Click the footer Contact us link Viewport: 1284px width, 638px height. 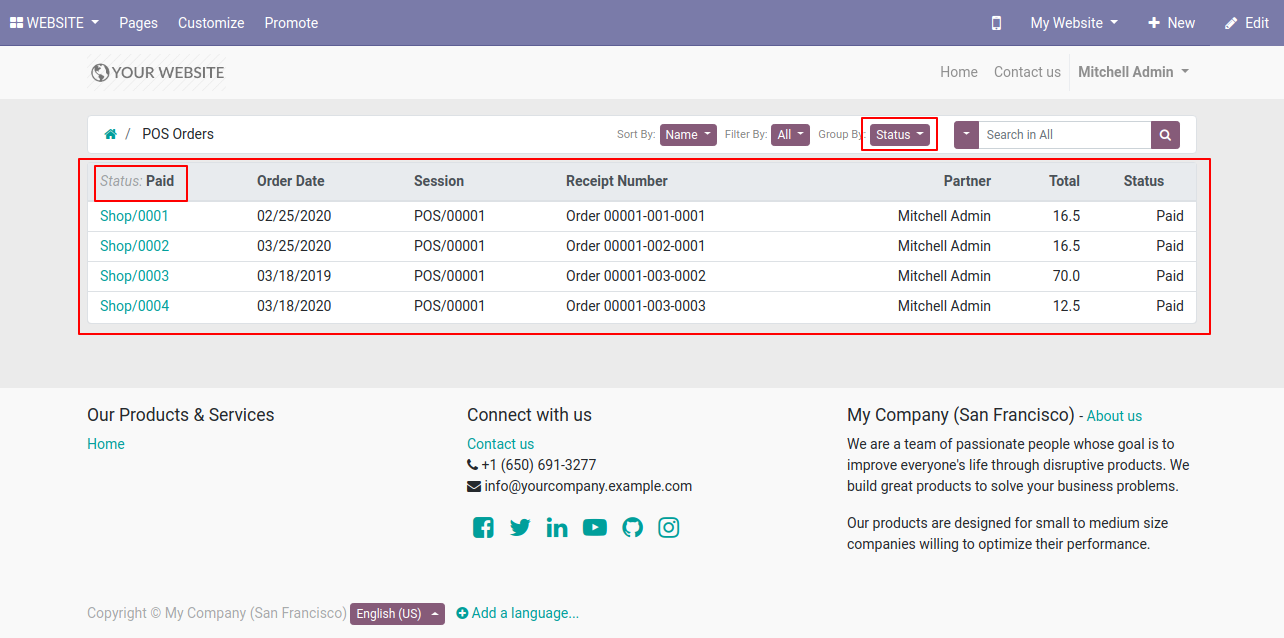(500, 444)
